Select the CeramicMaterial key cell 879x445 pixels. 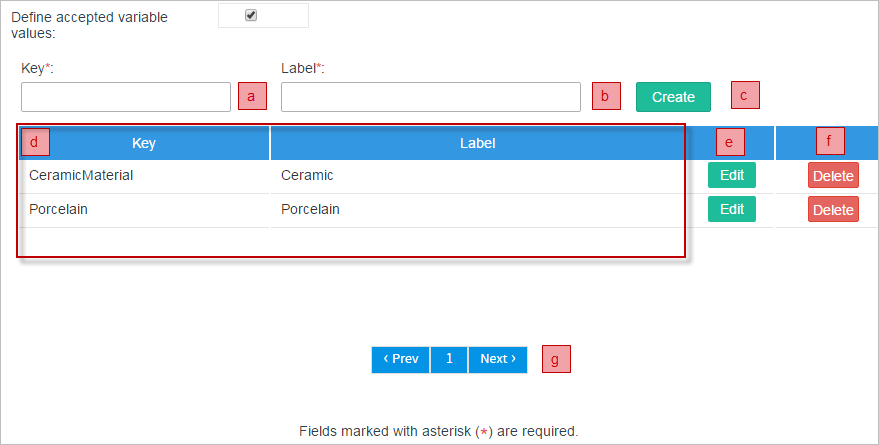coord(81,175)
